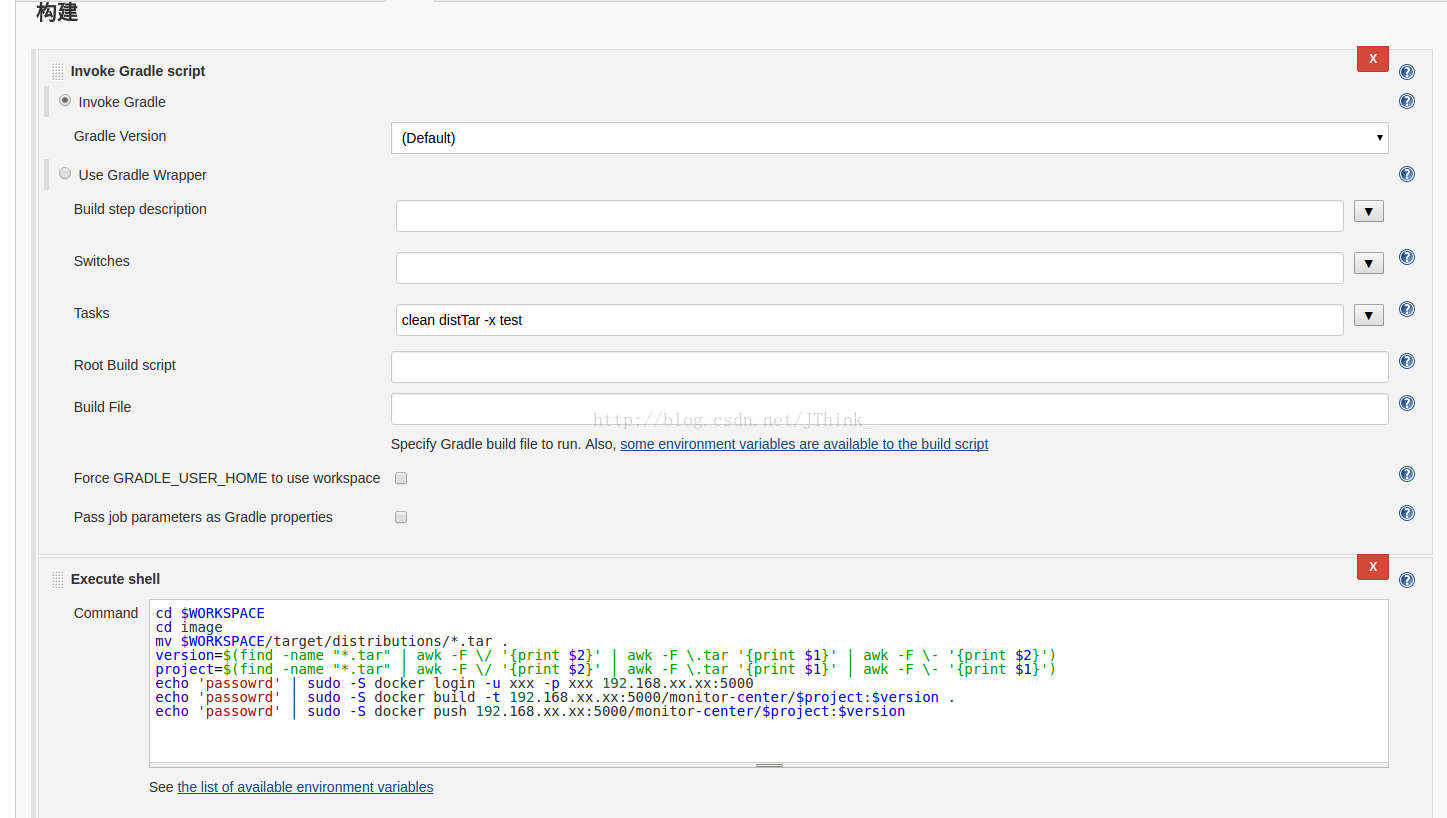
Task: Expand the Tasks field
Action: pyautogui.click(x=1368, y=315)
